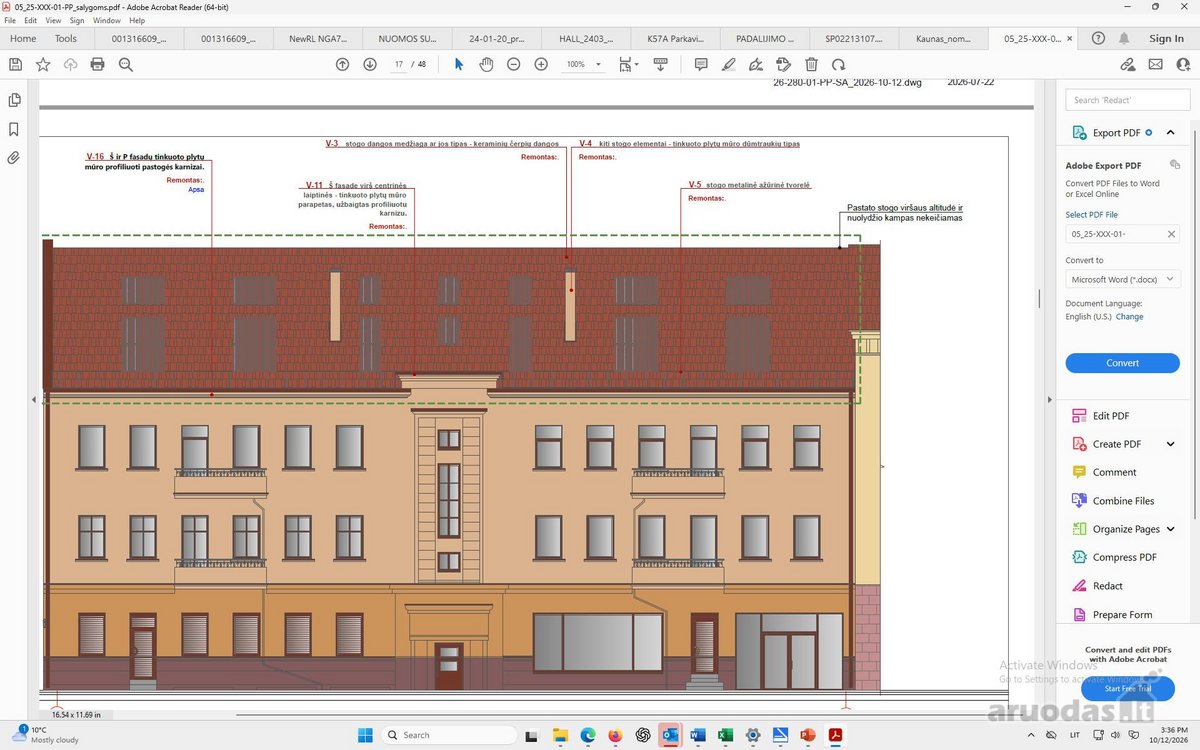Open the Edit menu
This screenshot has width=1200, height=750.
[x=31, y=20]
